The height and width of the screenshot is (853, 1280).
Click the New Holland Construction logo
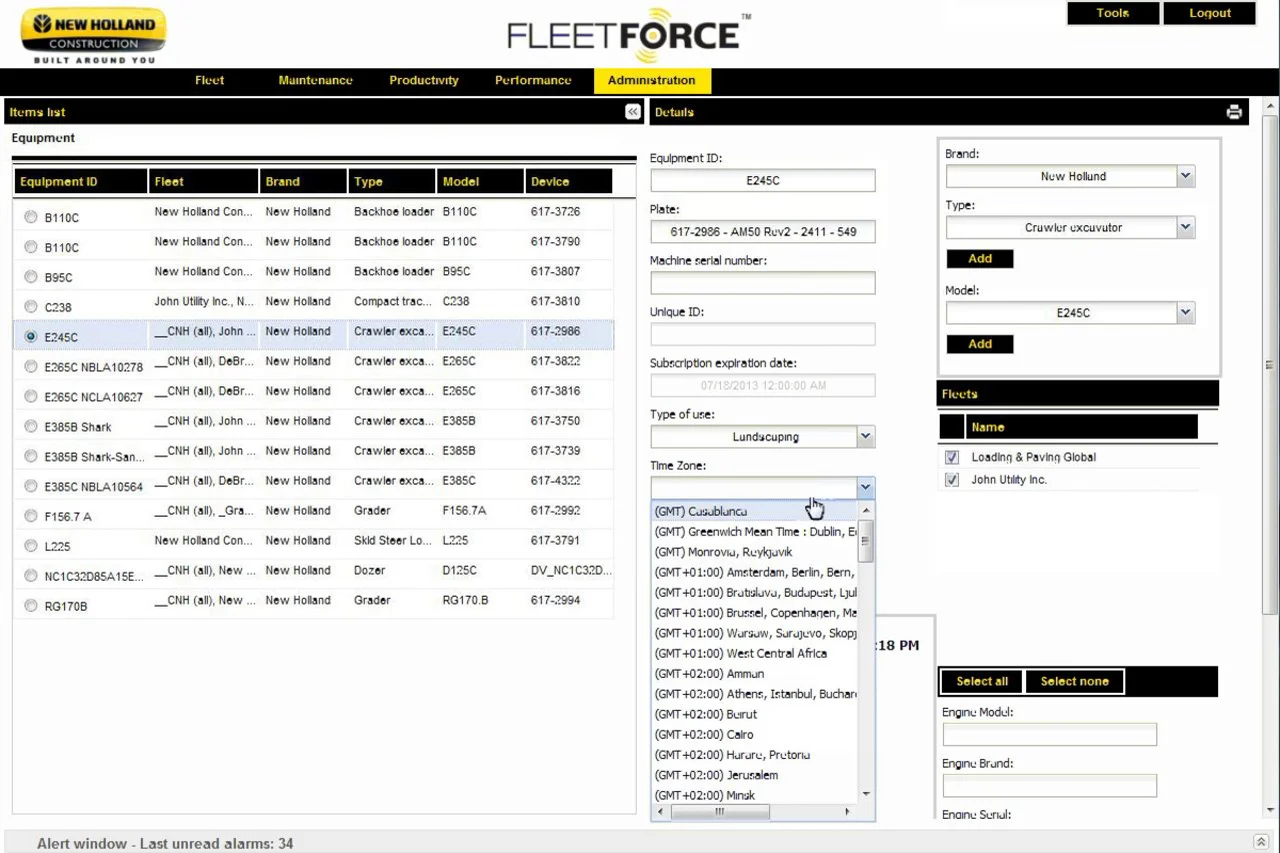(93, 37)
